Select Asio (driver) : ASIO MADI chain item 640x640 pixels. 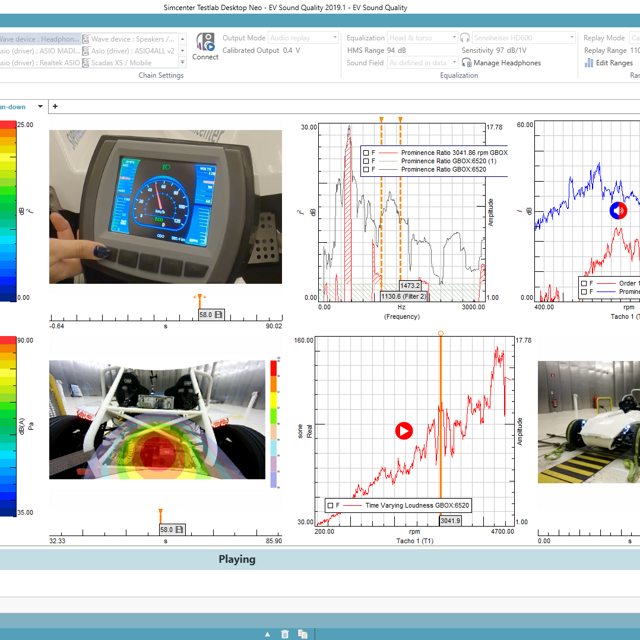[x=40, y=51]
